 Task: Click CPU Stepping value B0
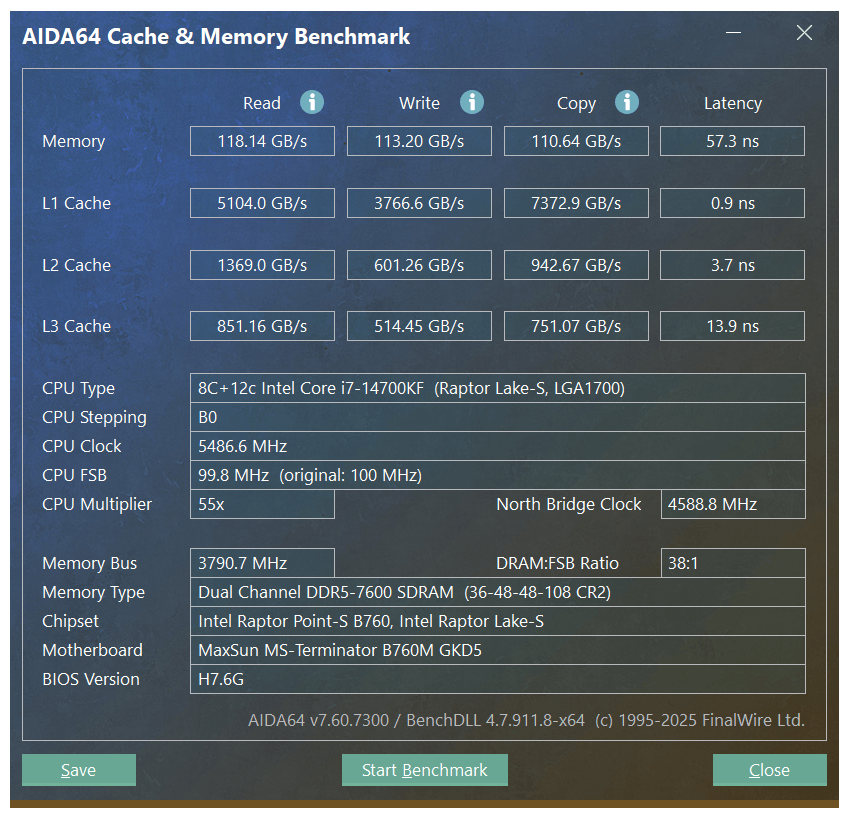pos(498,417)
